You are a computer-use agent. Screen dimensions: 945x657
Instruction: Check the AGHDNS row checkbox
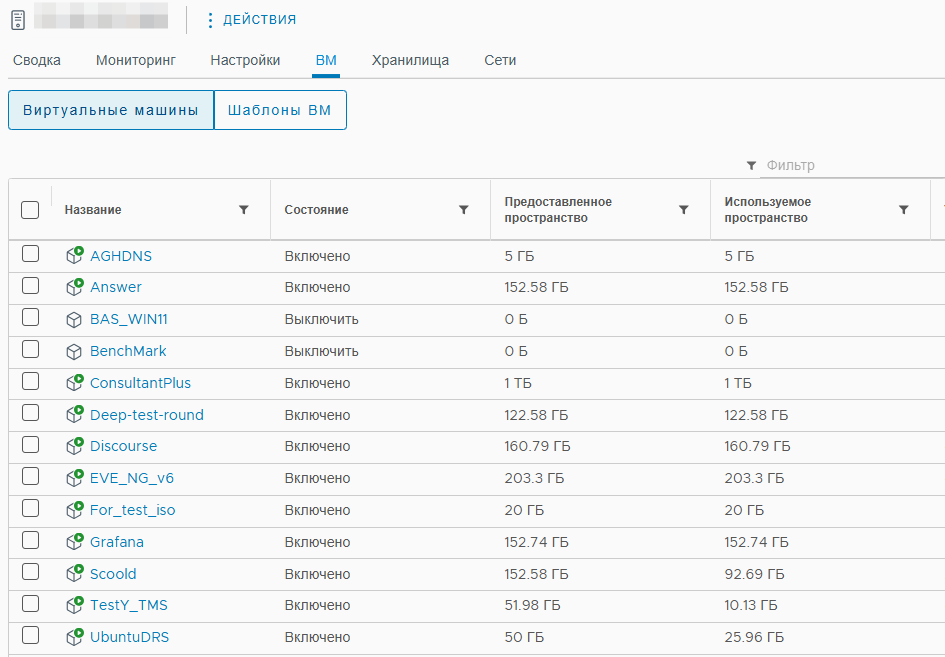[30, 254]
